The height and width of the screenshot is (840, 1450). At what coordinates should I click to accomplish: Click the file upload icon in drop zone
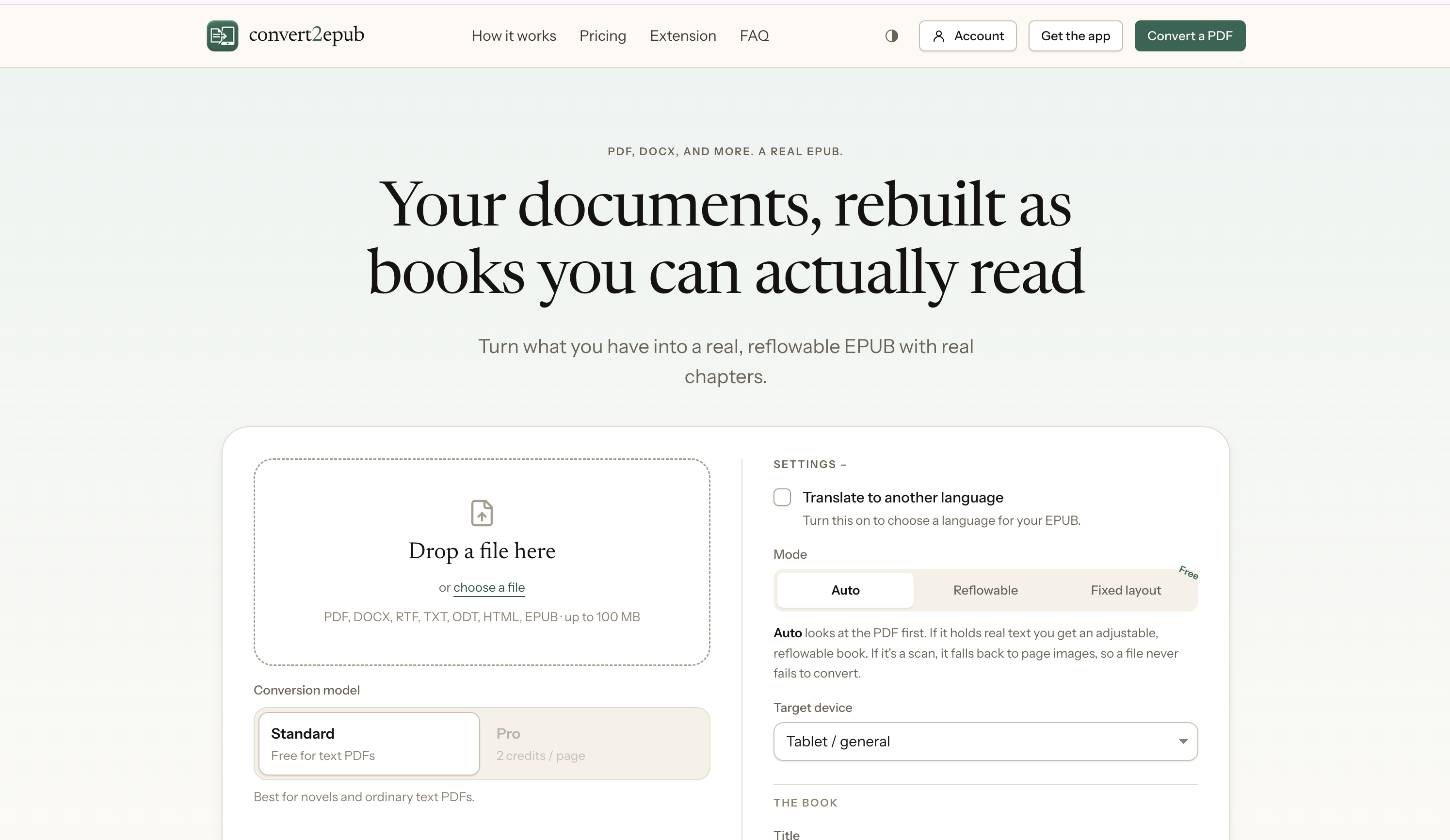coord(482,513)
